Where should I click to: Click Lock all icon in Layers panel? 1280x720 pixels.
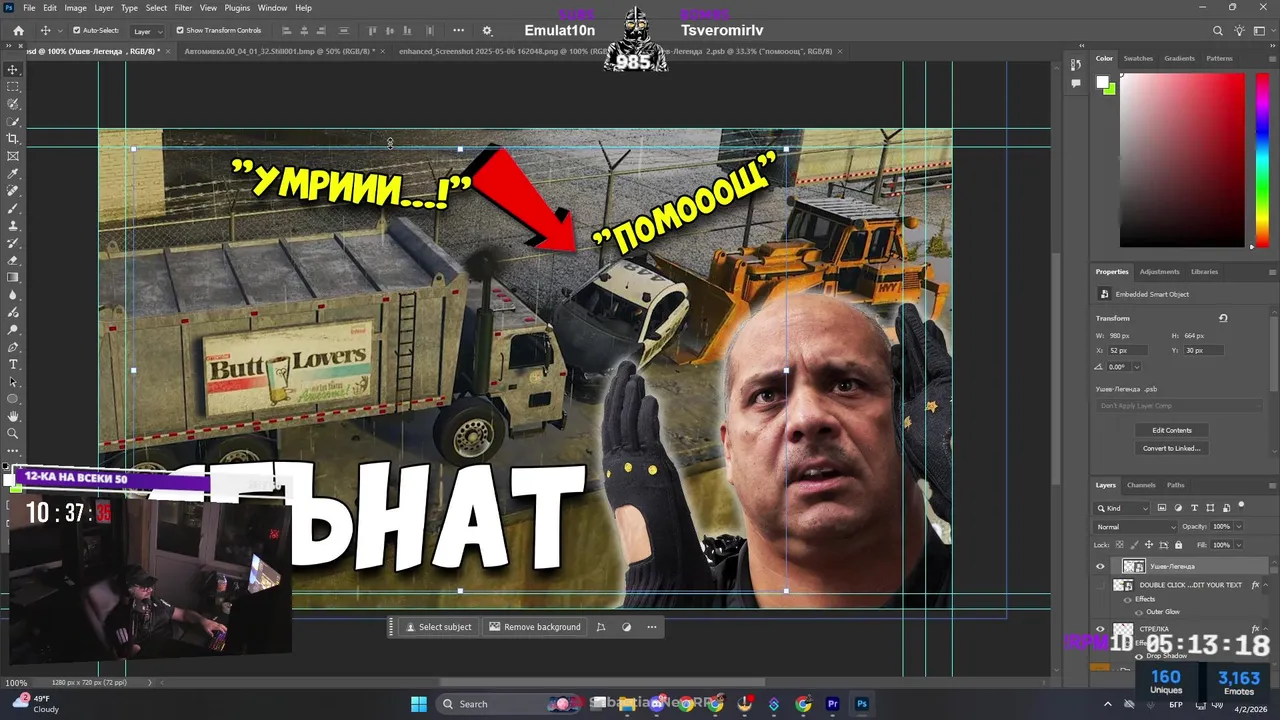(1178, 545)
